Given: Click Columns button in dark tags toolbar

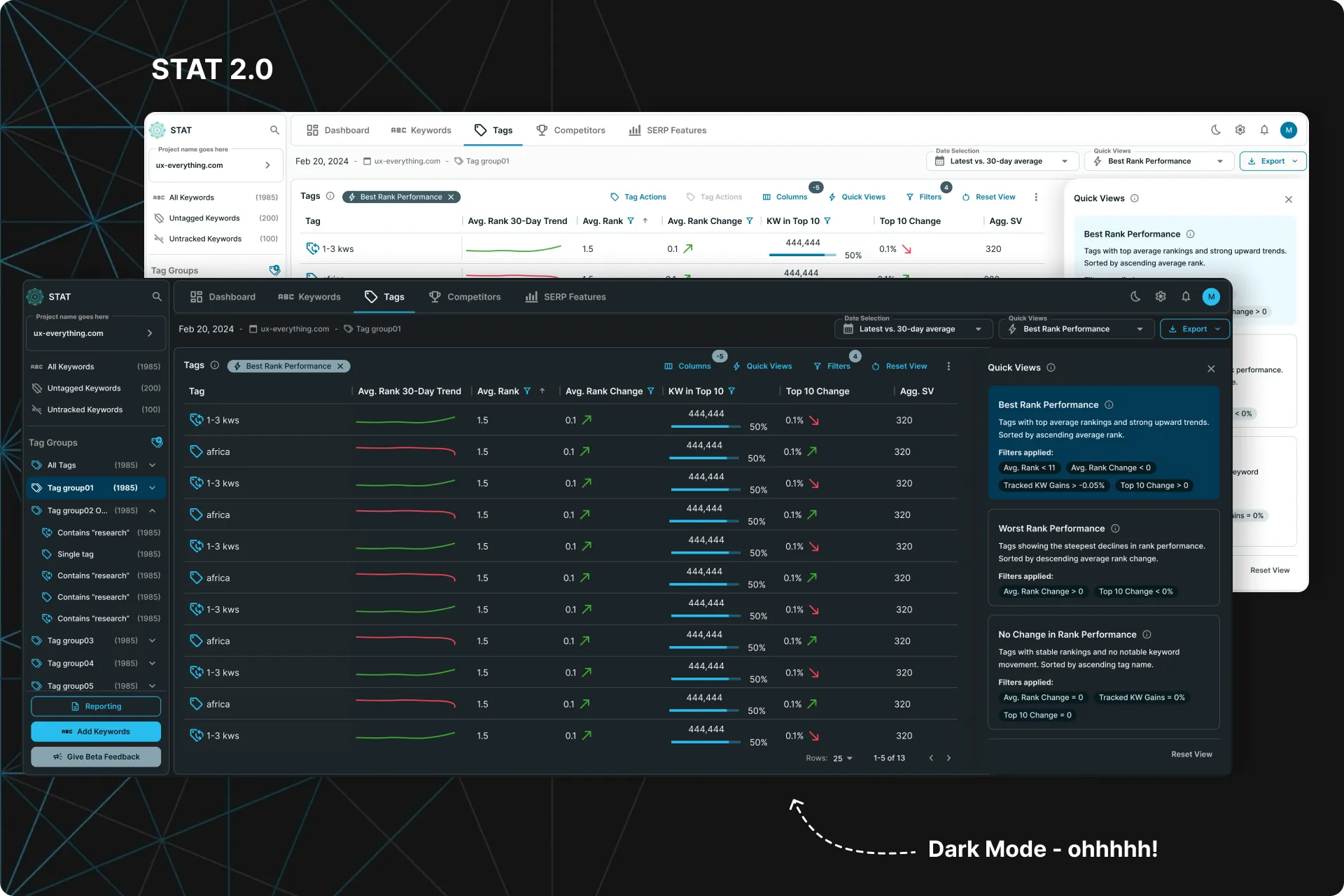Looking at the screenshot, I should click(687, 366).
